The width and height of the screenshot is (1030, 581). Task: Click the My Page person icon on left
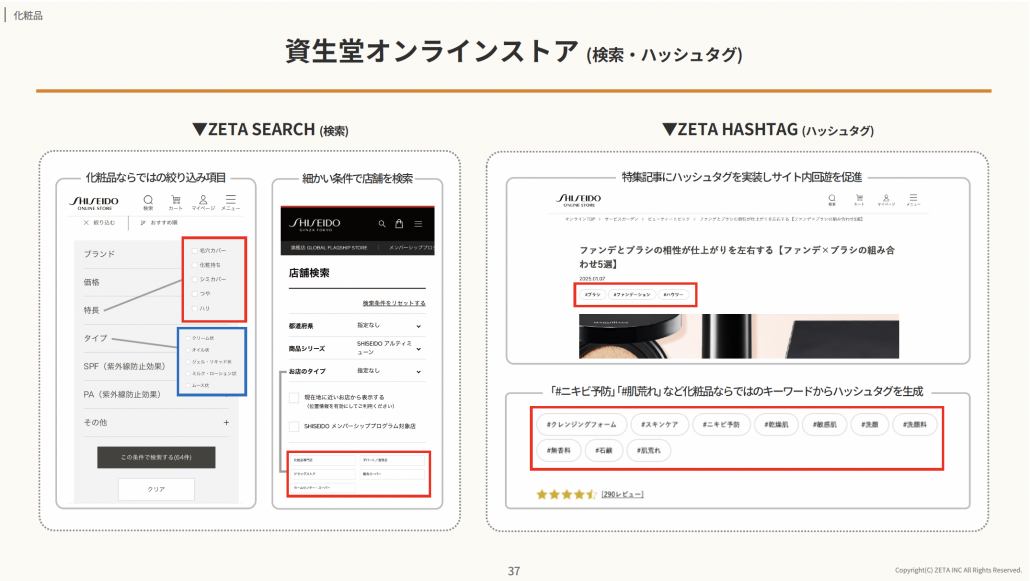[203, 201]
